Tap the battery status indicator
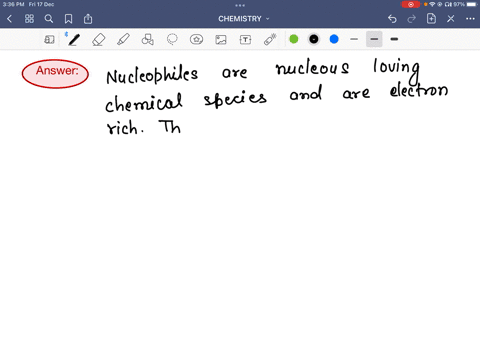Viewport: 480px width, 360px height. click(x=472, y=4)
